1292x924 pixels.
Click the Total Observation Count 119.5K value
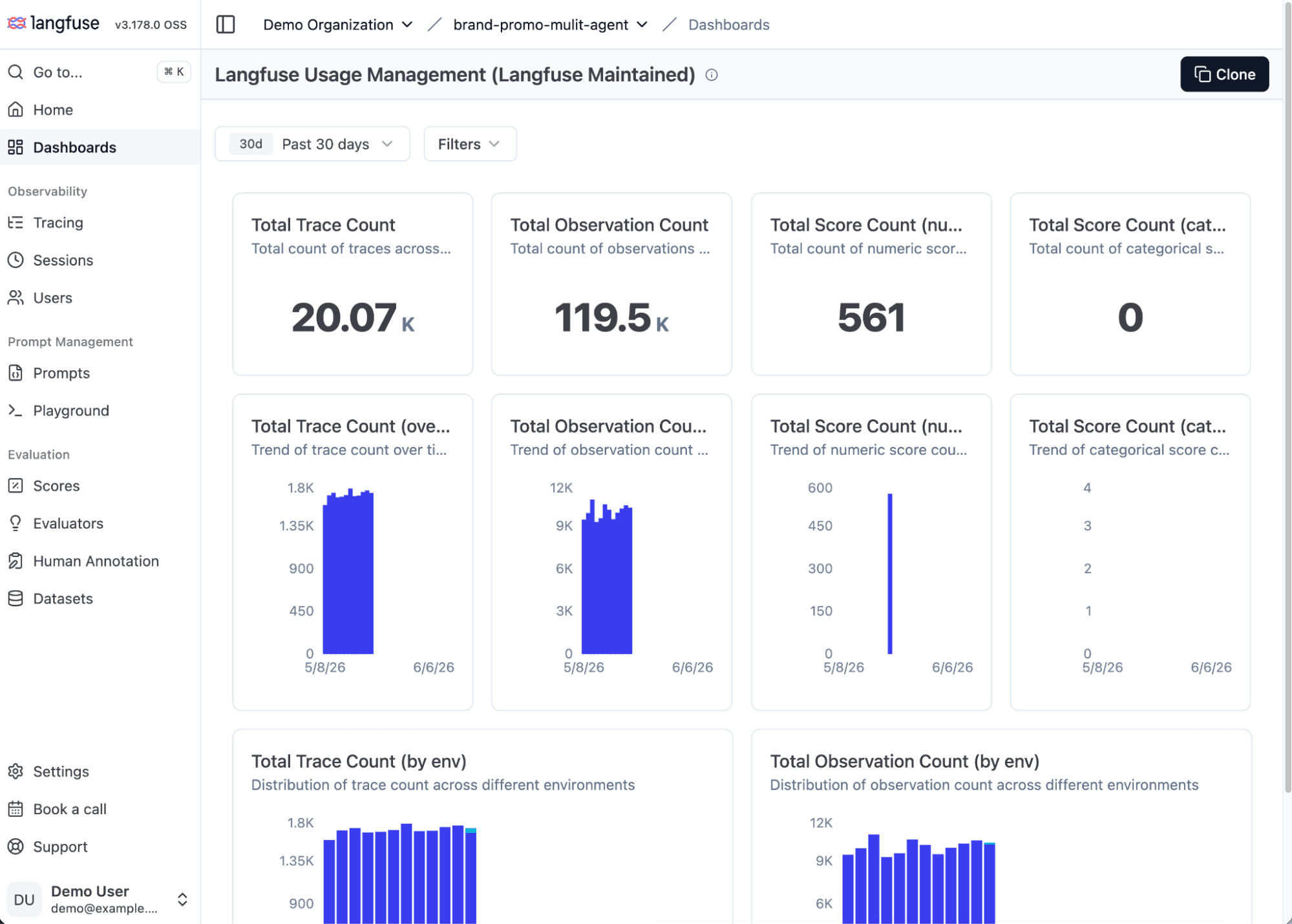(611, 317)
